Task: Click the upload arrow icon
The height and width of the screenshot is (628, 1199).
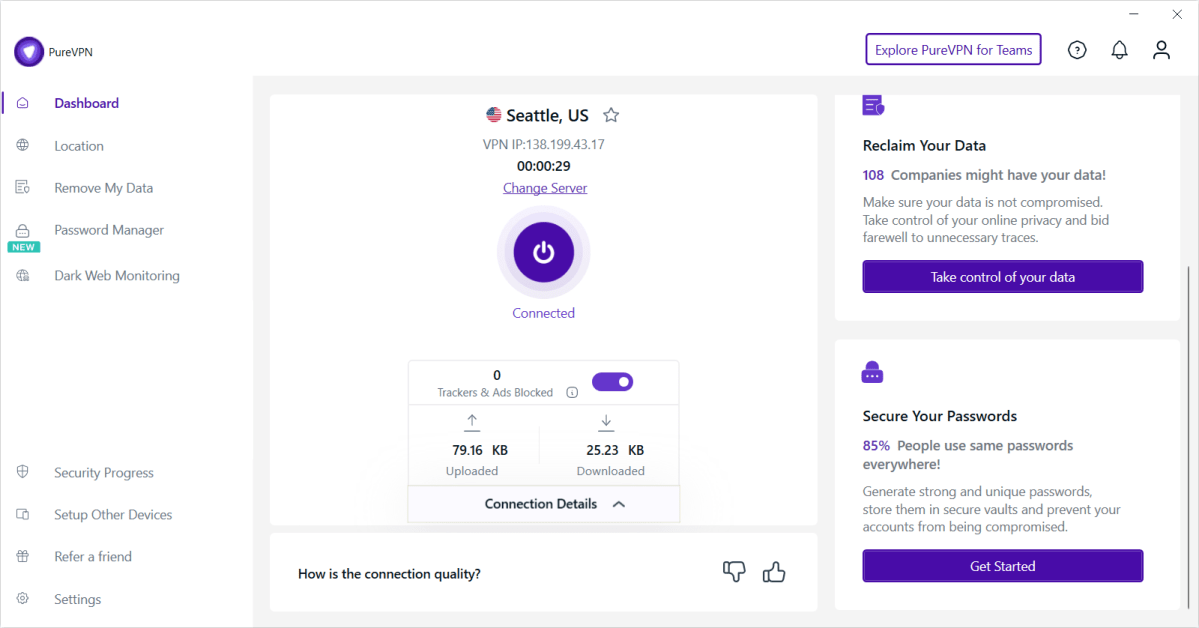Action: pos(472,422)
